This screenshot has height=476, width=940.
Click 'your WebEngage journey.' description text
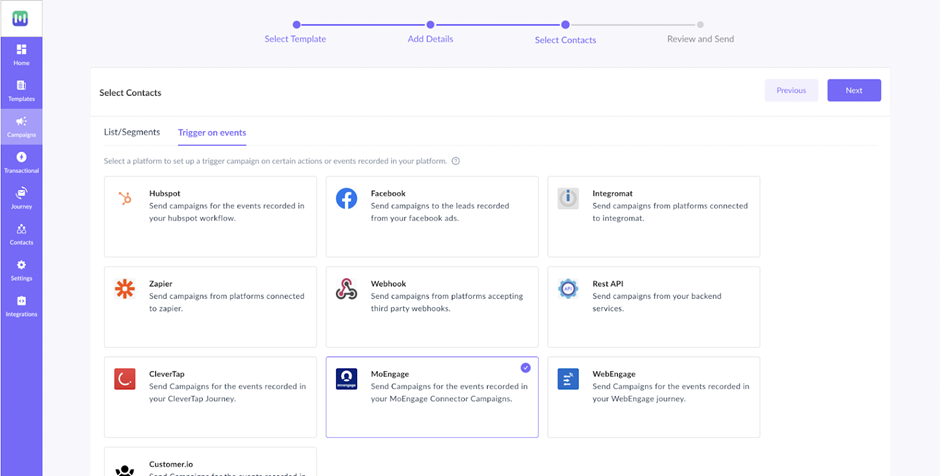(x=639, y=399)
